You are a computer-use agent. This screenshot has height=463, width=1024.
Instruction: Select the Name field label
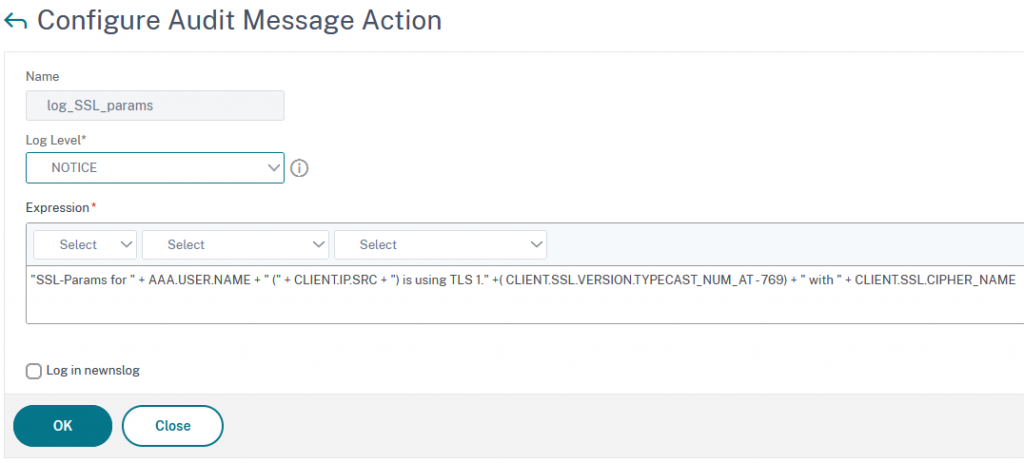(x=42, y=76)
